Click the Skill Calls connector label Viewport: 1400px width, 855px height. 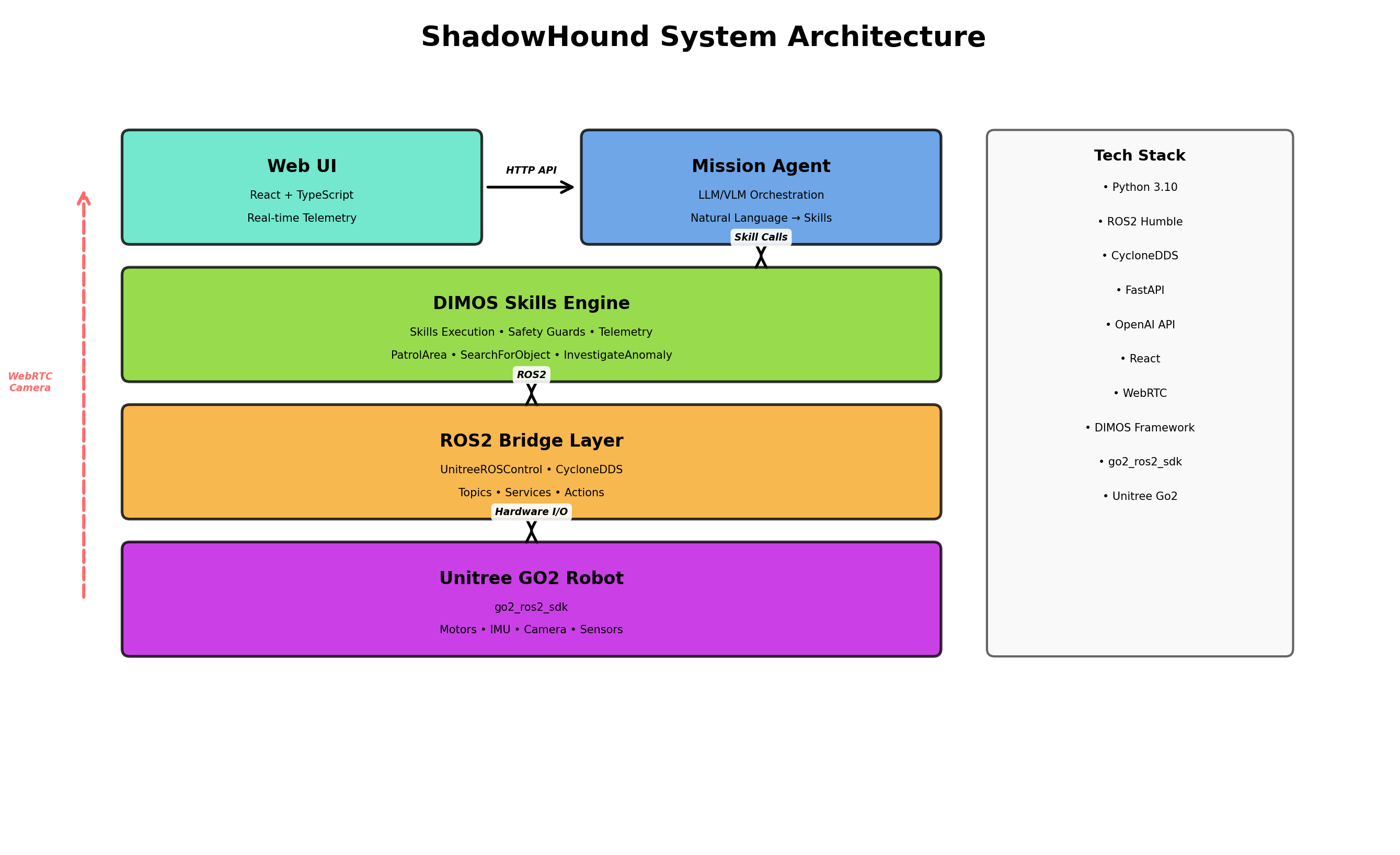761,237
